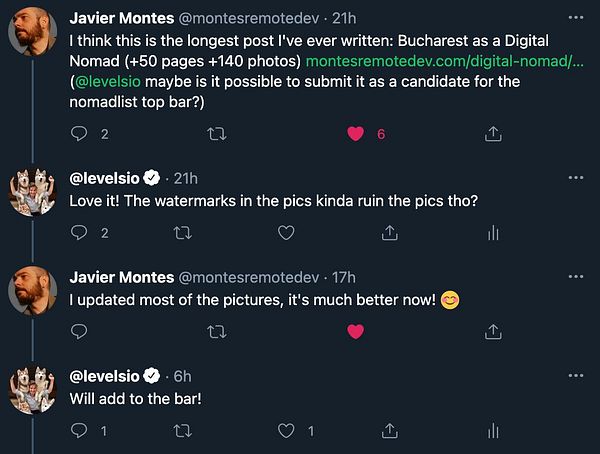Share Javier's Bucharest Digital Nomad tweet
Viewport: 600px width, 454px height.
click(492, 132)
